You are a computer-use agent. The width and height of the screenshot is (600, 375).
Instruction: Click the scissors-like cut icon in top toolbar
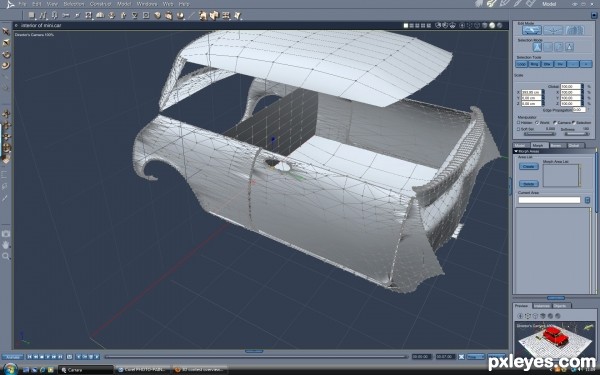pos(65,15)
